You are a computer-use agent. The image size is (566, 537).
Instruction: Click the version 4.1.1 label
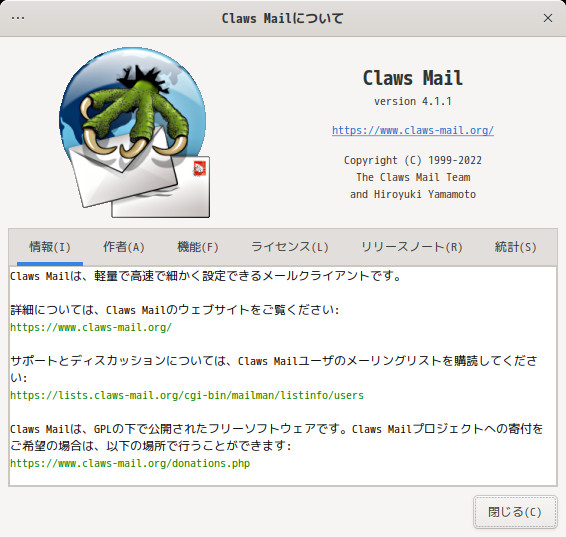pyautogui.click(x=413, y=101)
